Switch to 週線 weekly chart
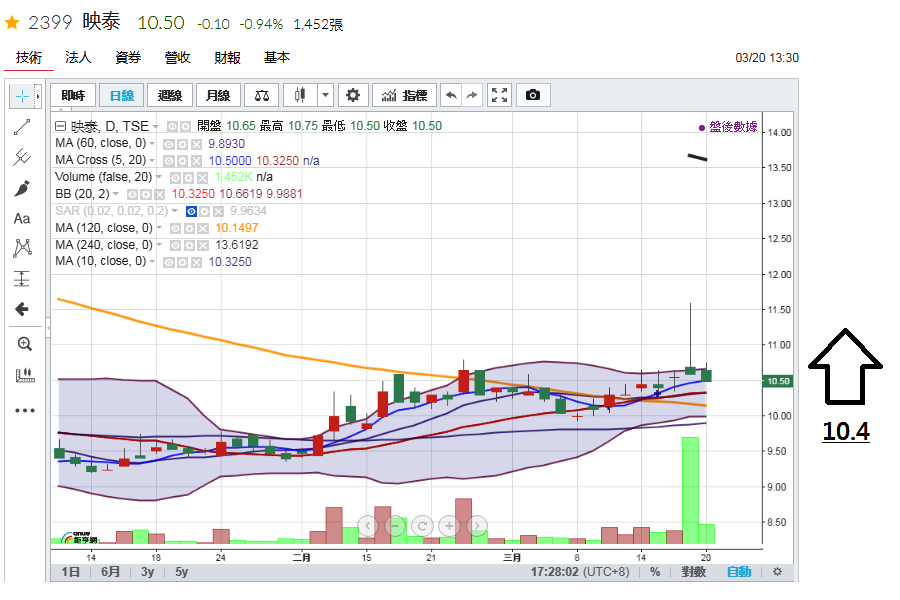Image resolution: width=900 pixels, height=600 pixels. 170,95
